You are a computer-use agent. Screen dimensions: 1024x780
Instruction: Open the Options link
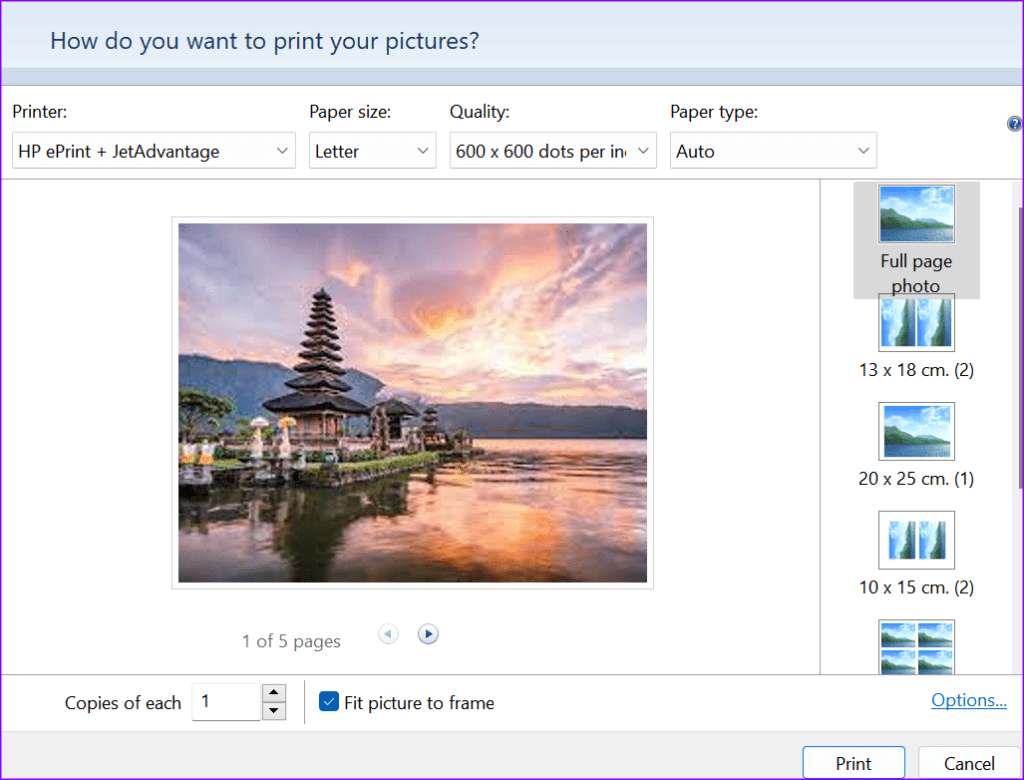point(968,700)
